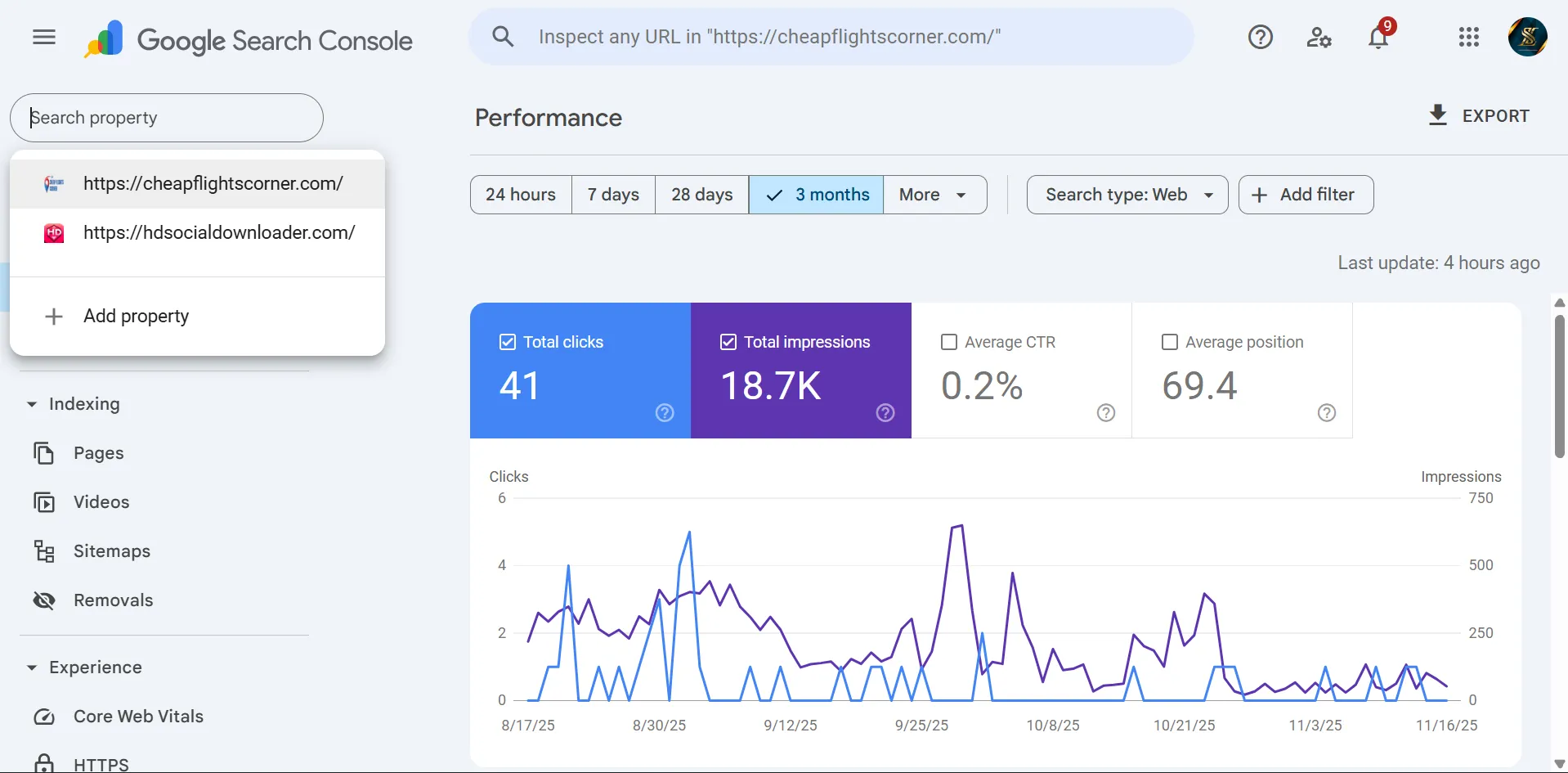Viewport: 1568px width, 773px height.
Task: Select the hdsocialdownloader.com property
Action: pyautogui.click(x=218, y=233)
